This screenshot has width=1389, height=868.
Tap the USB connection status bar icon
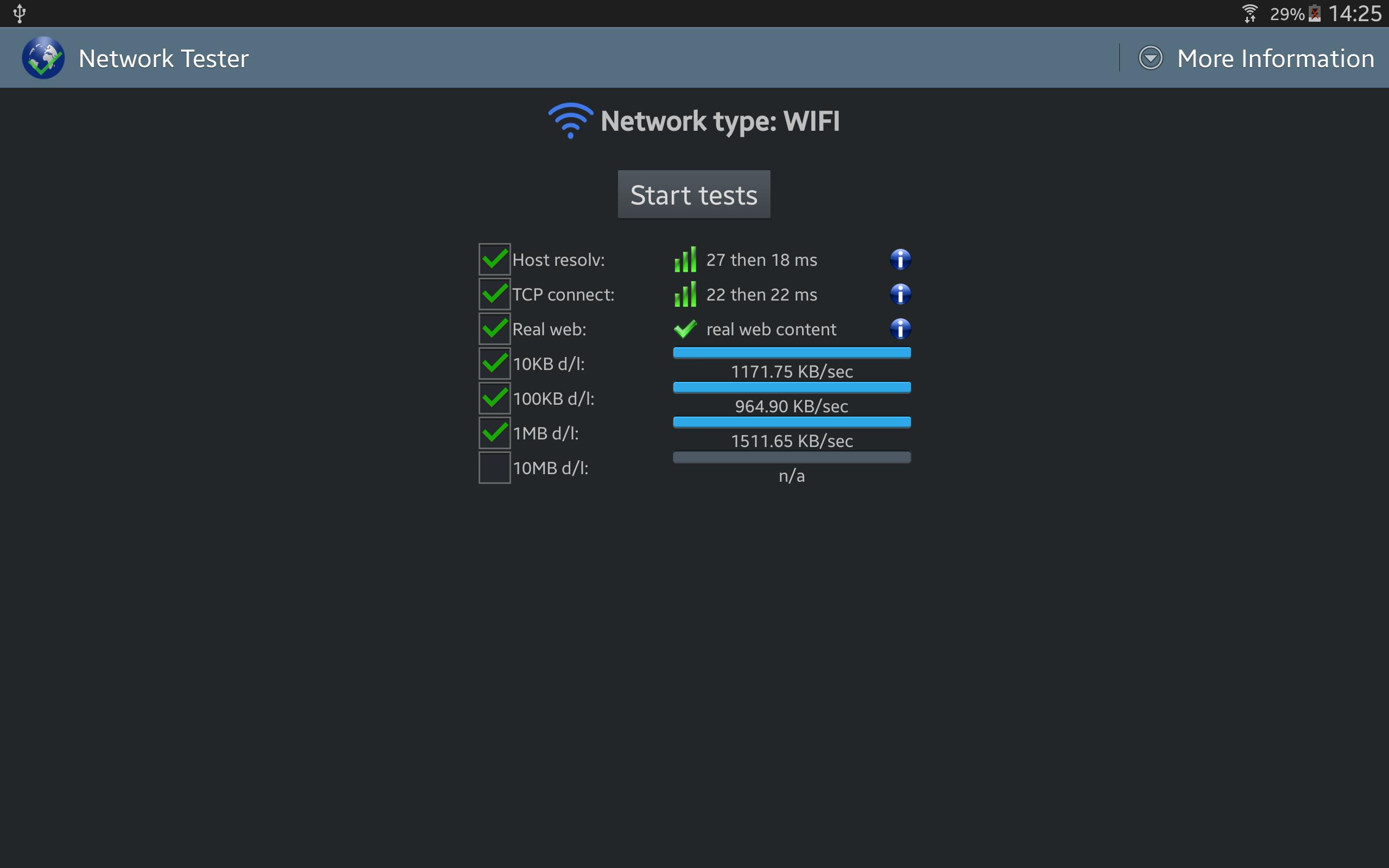coord(20,13)
